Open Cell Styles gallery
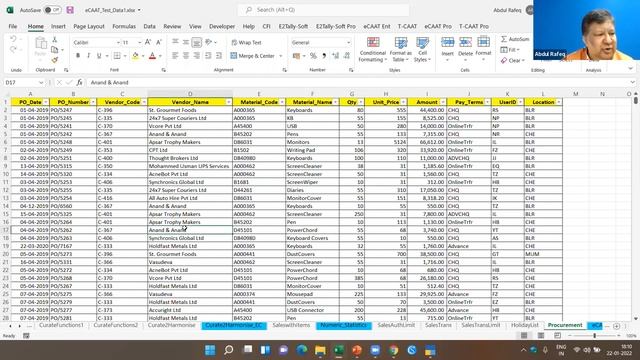 (x=422, y=49)
